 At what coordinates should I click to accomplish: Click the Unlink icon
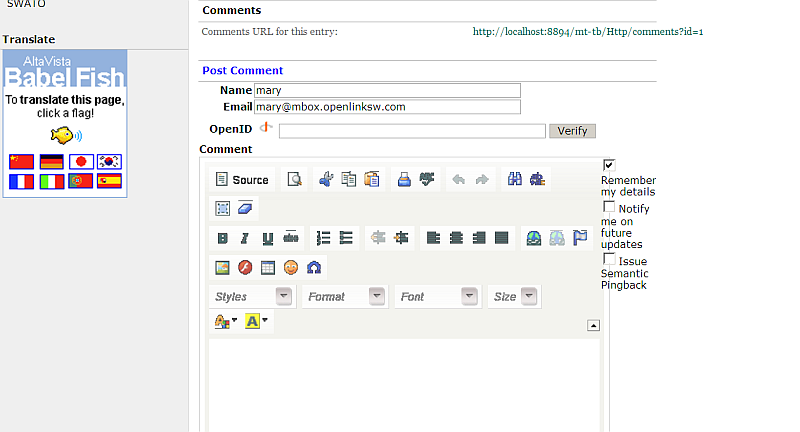pos(557,238)
